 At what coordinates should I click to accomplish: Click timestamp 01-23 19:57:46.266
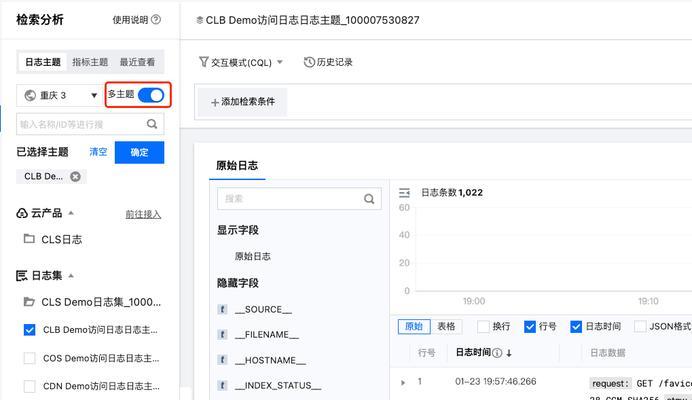pos(496,381)
